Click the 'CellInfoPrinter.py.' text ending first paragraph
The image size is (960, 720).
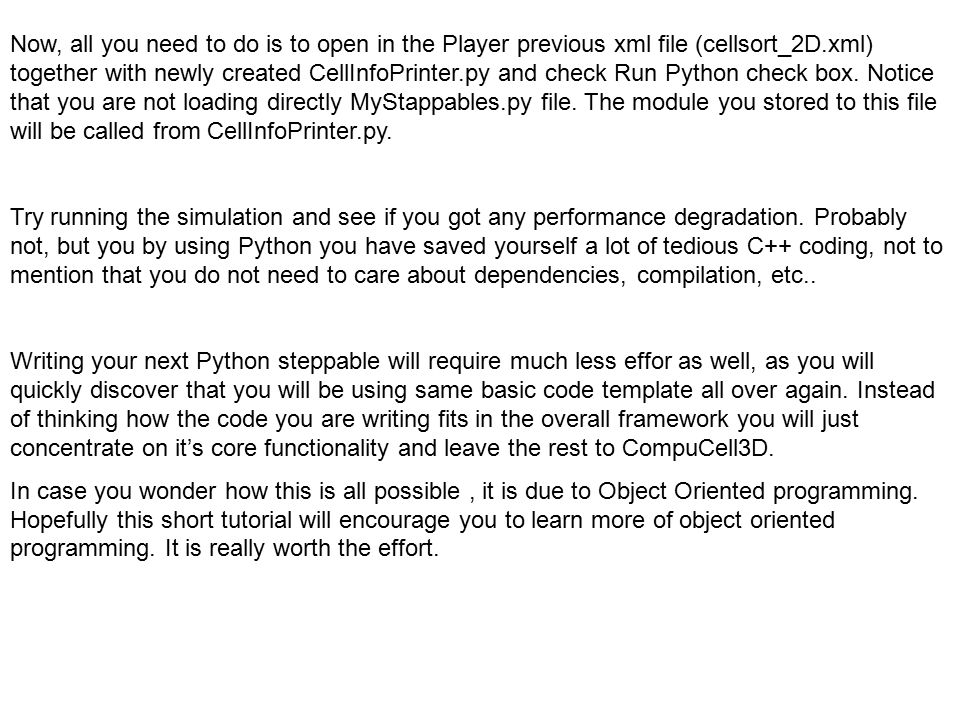coord(299,131)
